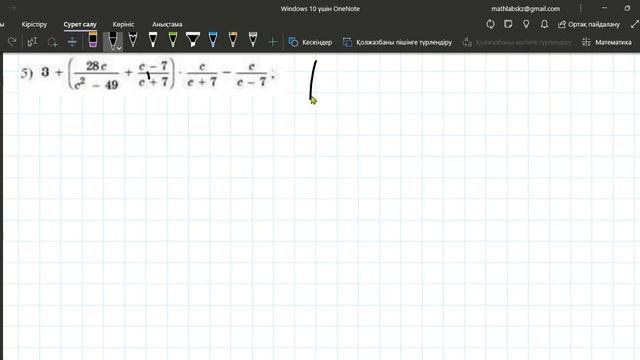
Task: Select the orange pencil
Action: (233, 40)
